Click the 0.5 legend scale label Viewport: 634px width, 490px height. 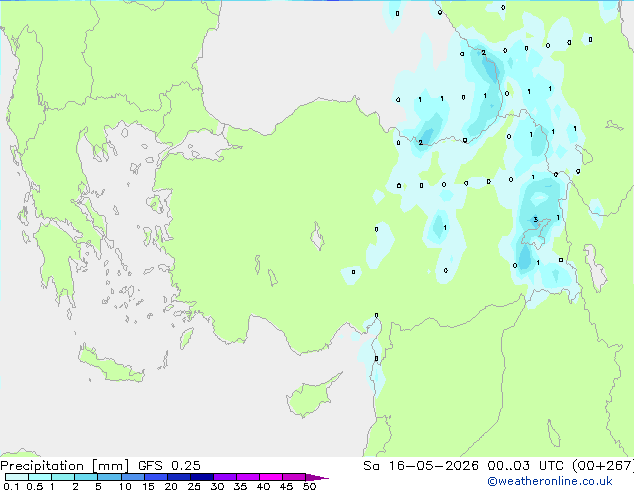click(x=34, y=486)
